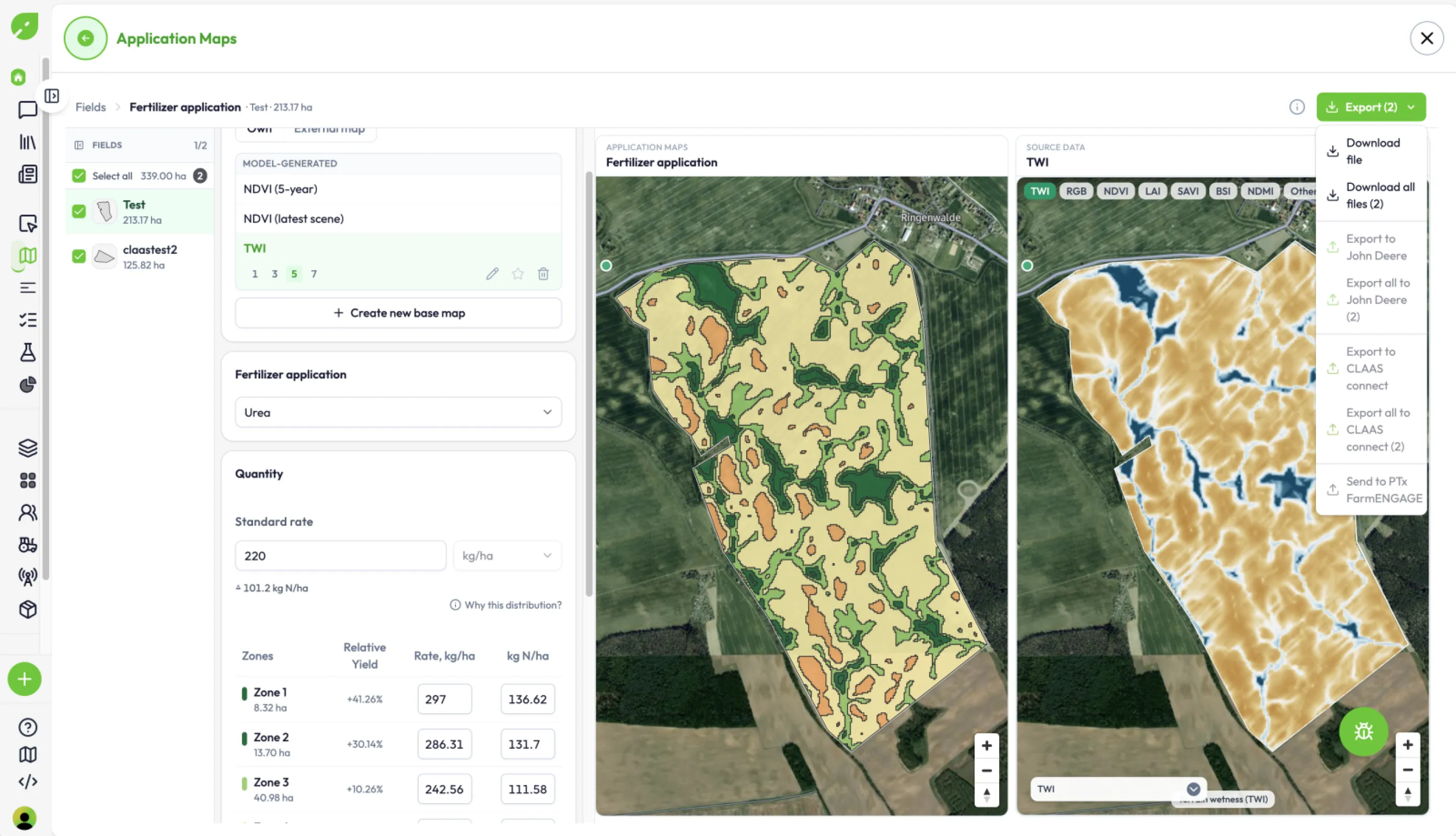Viewport: 1456px width, 836px height.
Task: Open the pie chart analytics sidebar icon
Action: click(x=27, y=384)
